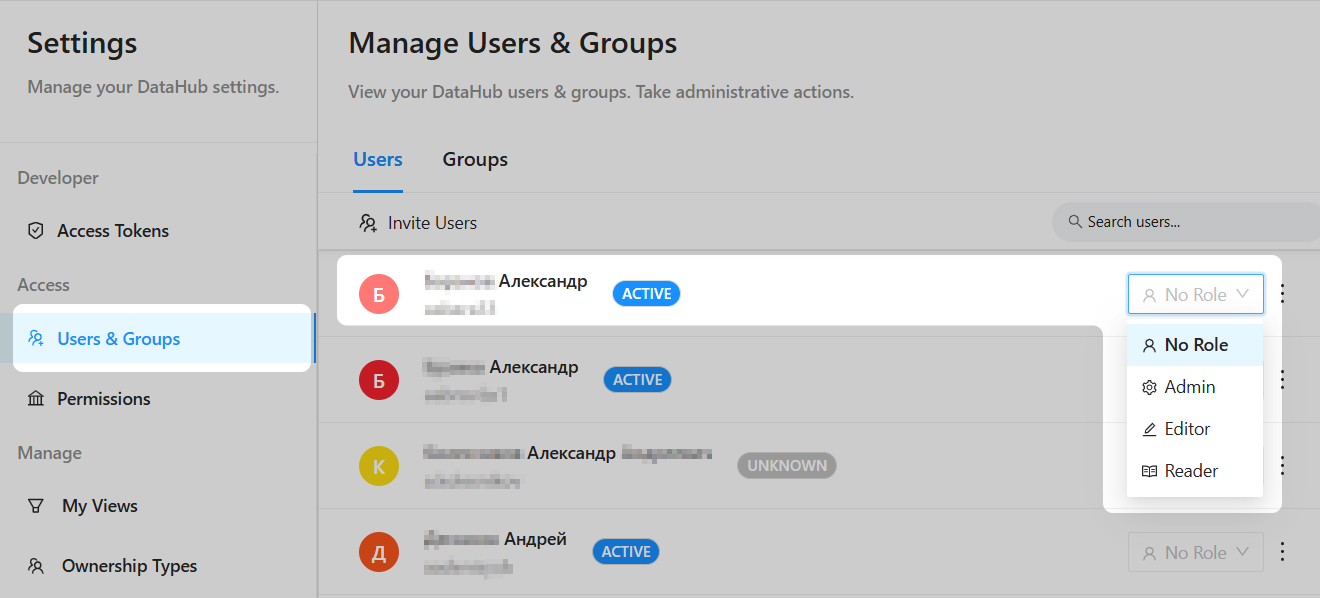
Task: Click the pink Б avatar of first user
Action: 379,294
